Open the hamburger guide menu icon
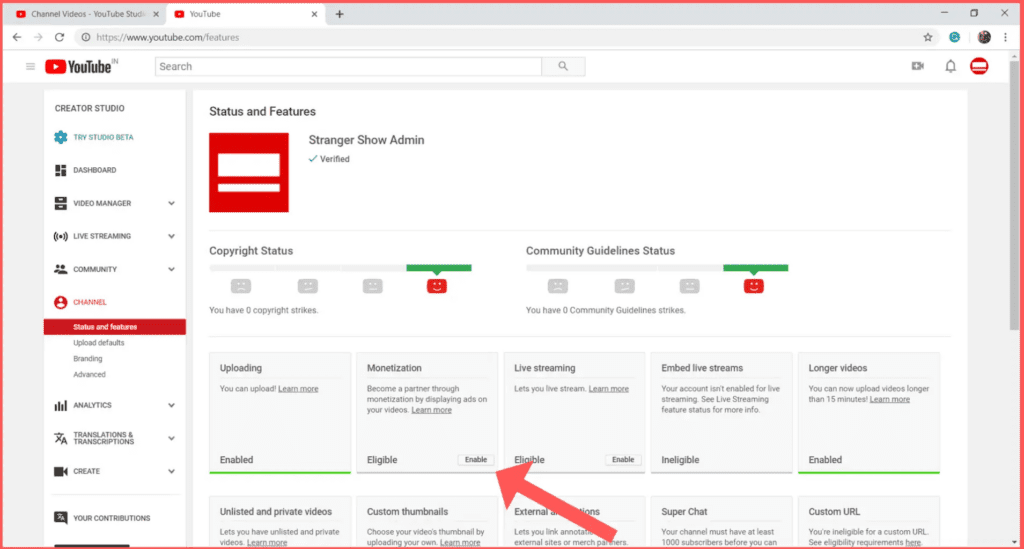This screenshot has height=549, width=1024. [x=30, y=67]
